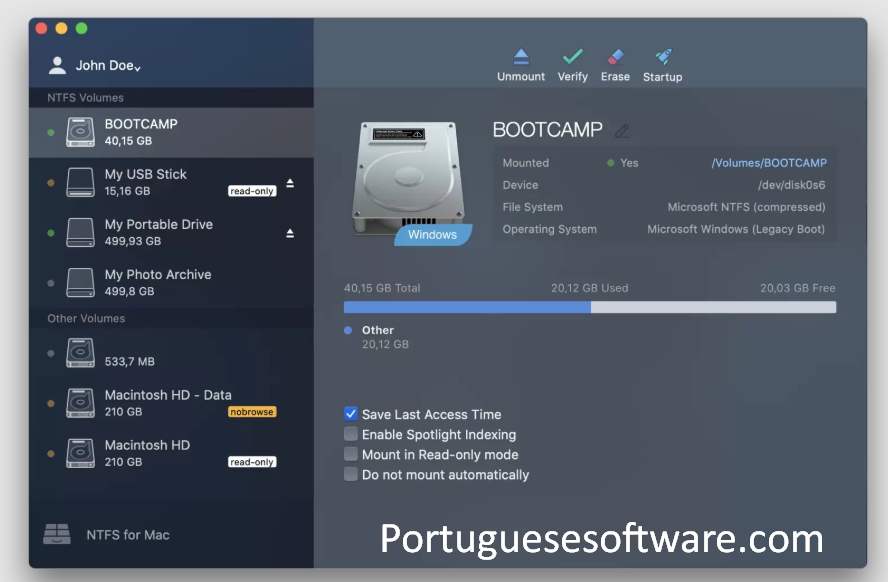The height and width of the screenshot is (582, 888).
Task: Click the /dev/disk0s6 device value
Action: pos(792,185)
